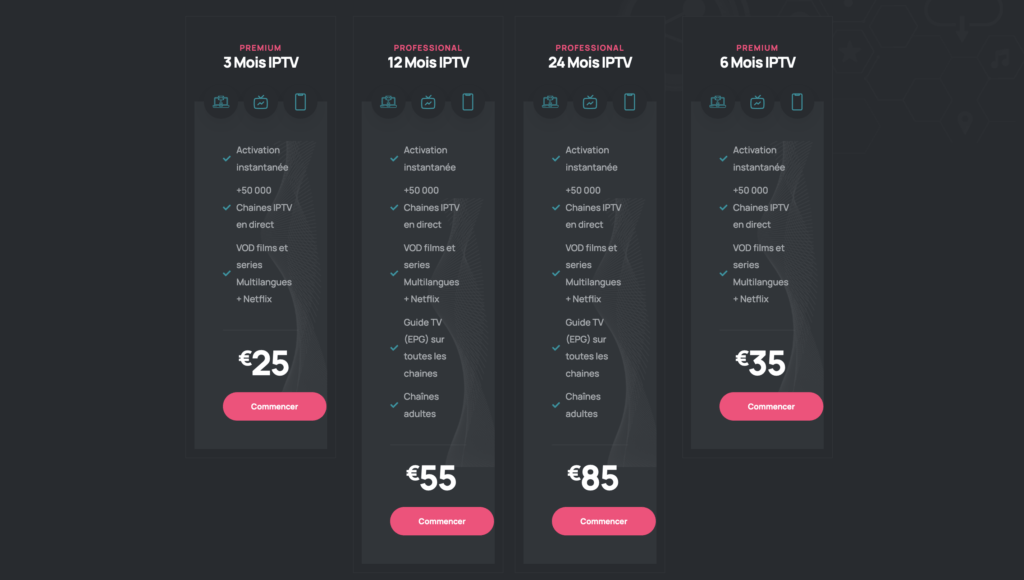Click the Guide TV (EPG) checkmark in 24 Mois

tap(556, 348)
